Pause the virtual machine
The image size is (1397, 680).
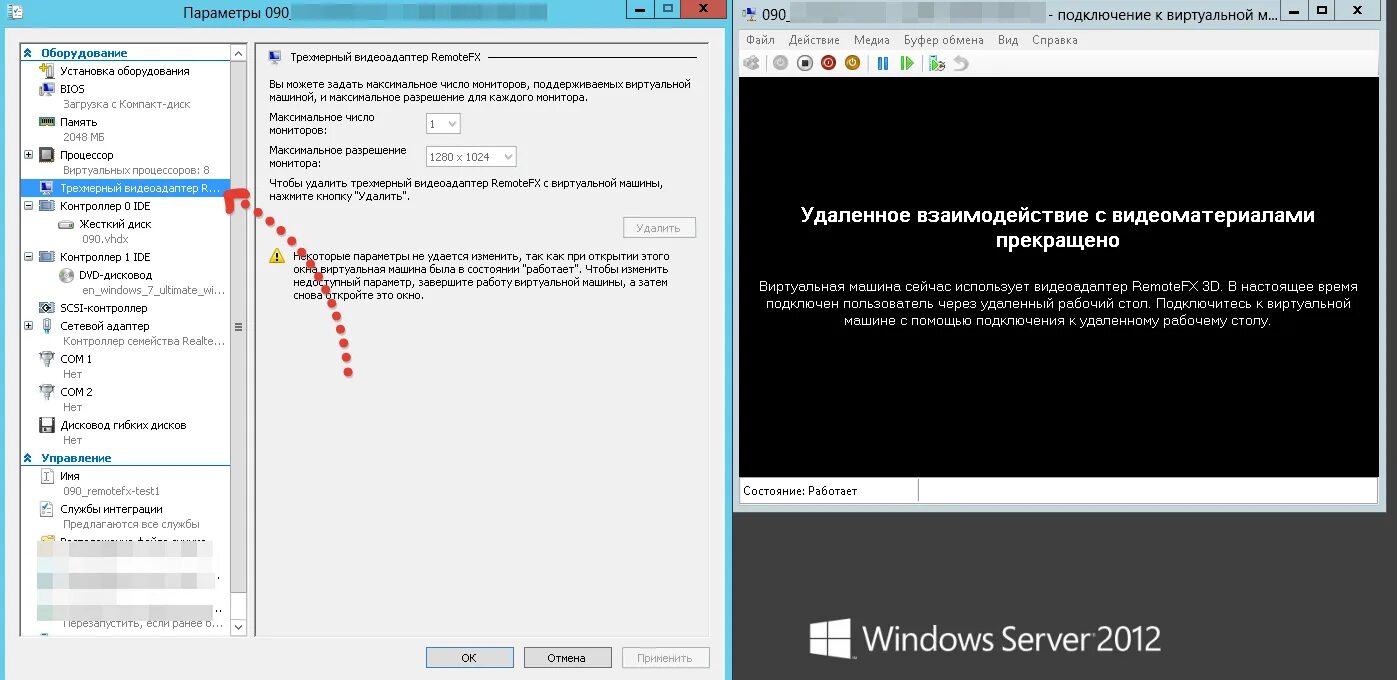coord(883,63)
